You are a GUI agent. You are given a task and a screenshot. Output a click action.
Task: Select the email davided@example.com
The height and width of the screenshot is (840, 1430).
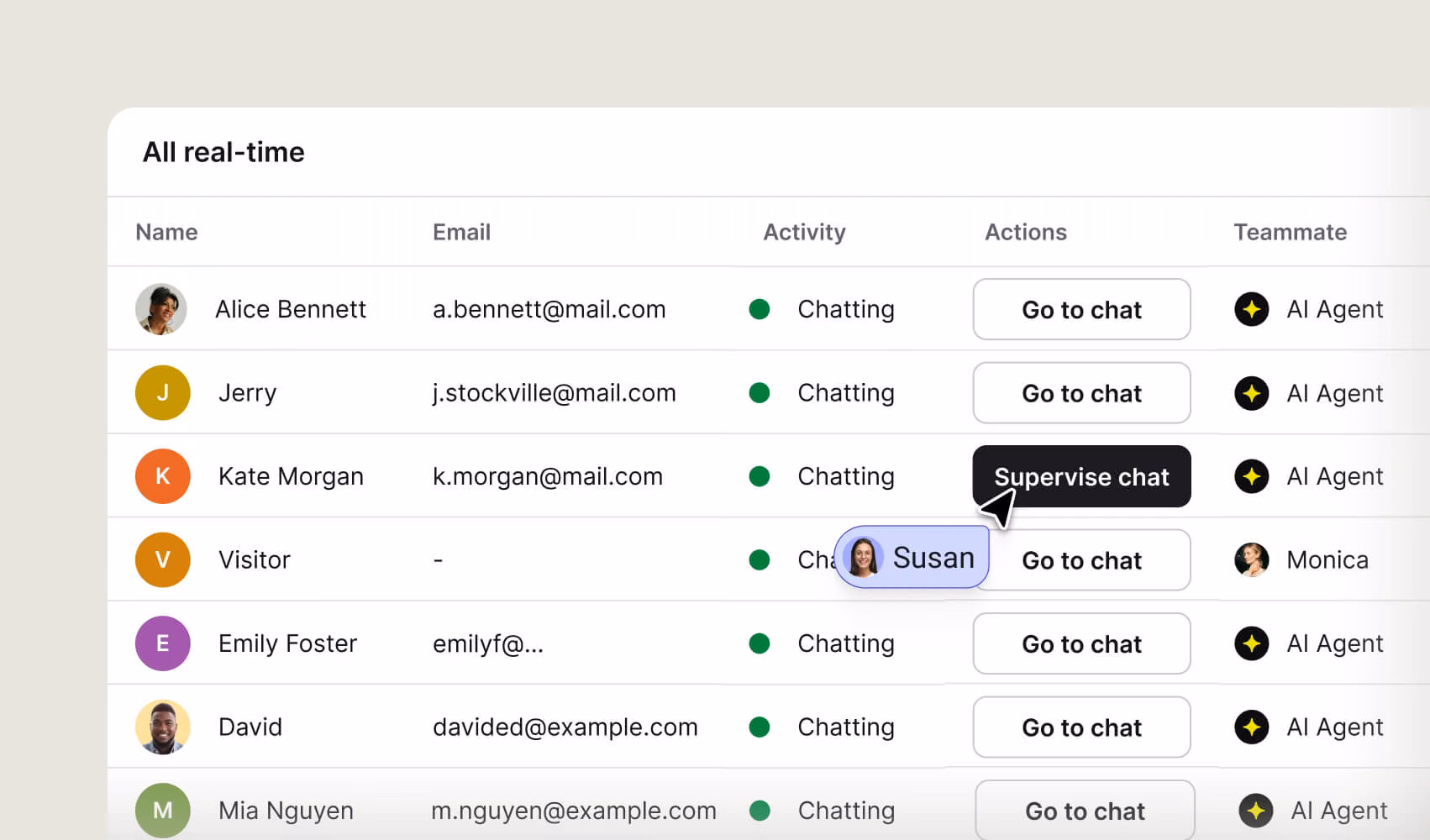click(x=565, y=727)
